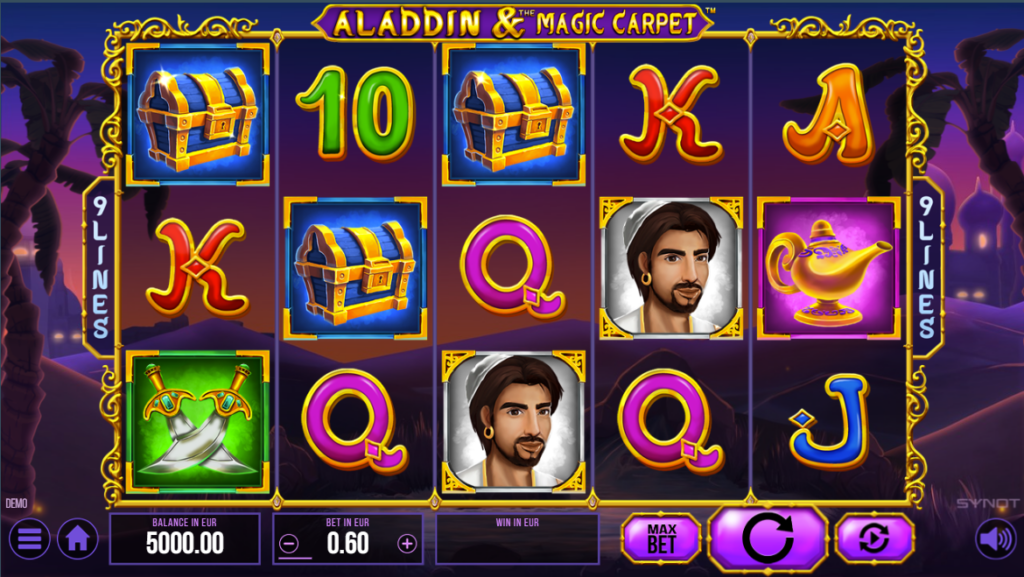Screen dimensions: 1024x577
Task: Mute the game sound speaker
Action: [x=996, y=539]
